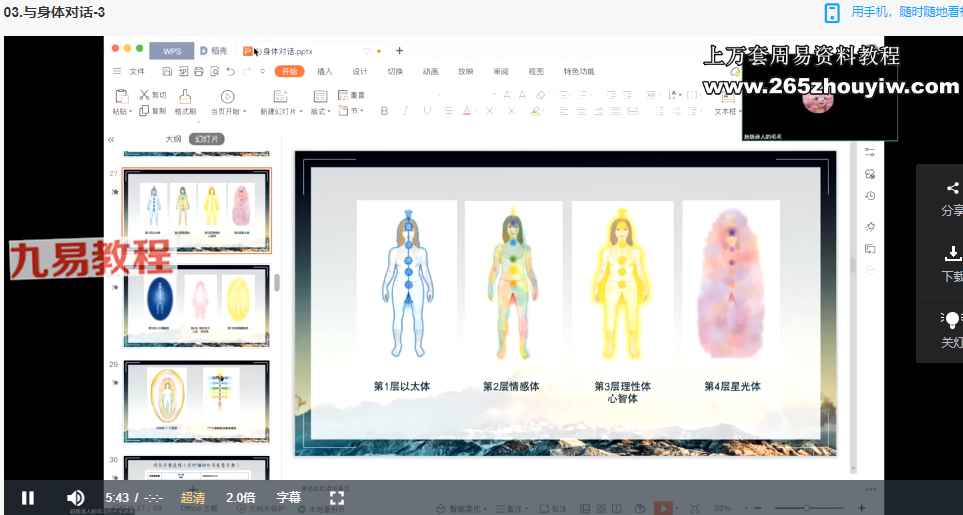The image size is (963, 515).
Task: Click the mobile phone viewing icon
Action: (831, 13)
